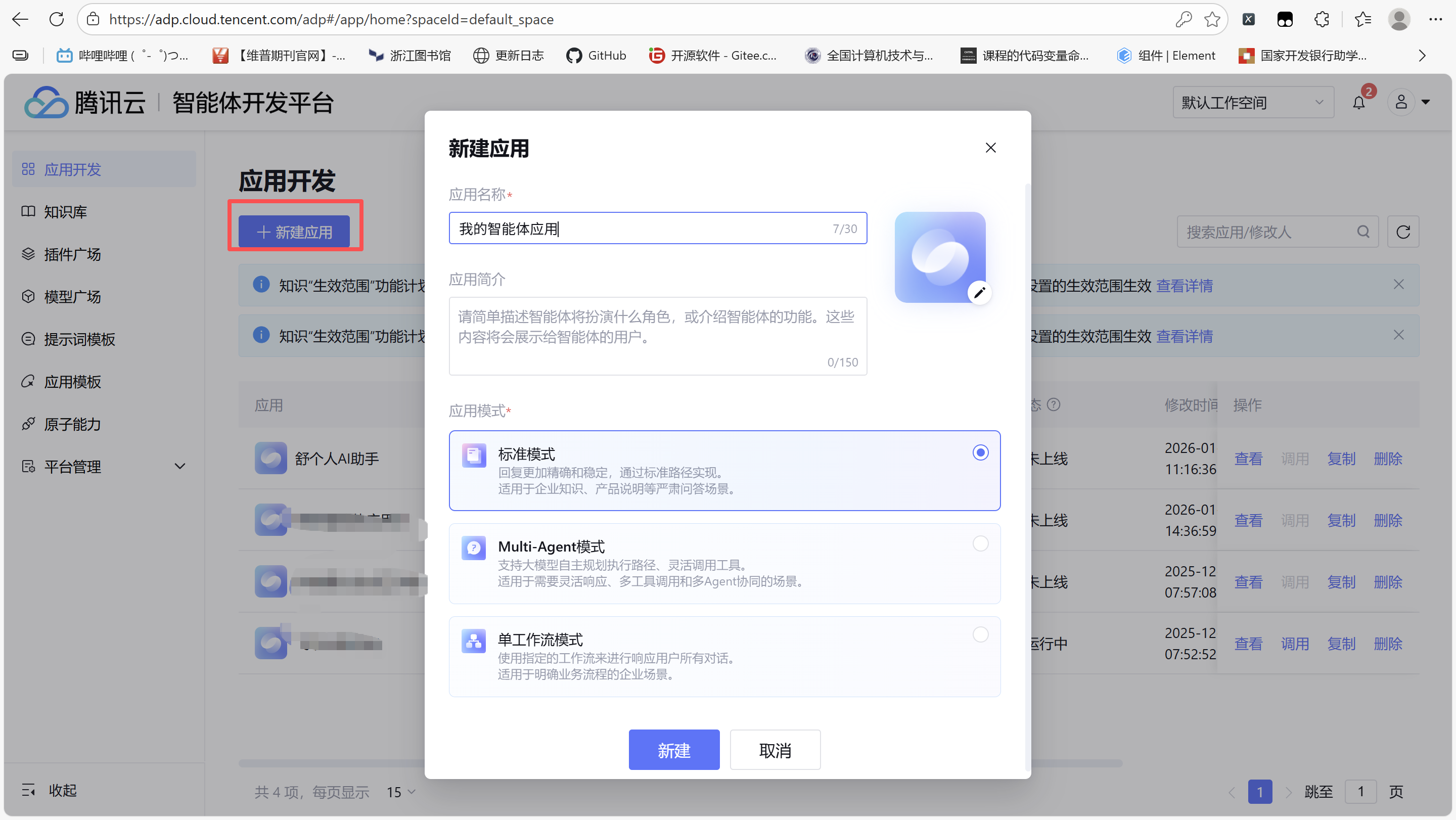This screenshot has width=1456, height=820.
Task: Go to 插件广场 in sidebar
Action: point(72,254)
